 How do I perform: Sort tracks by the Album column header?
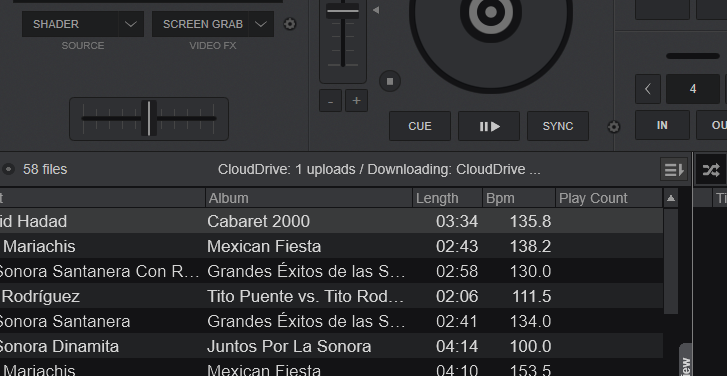tap(309, 198)
